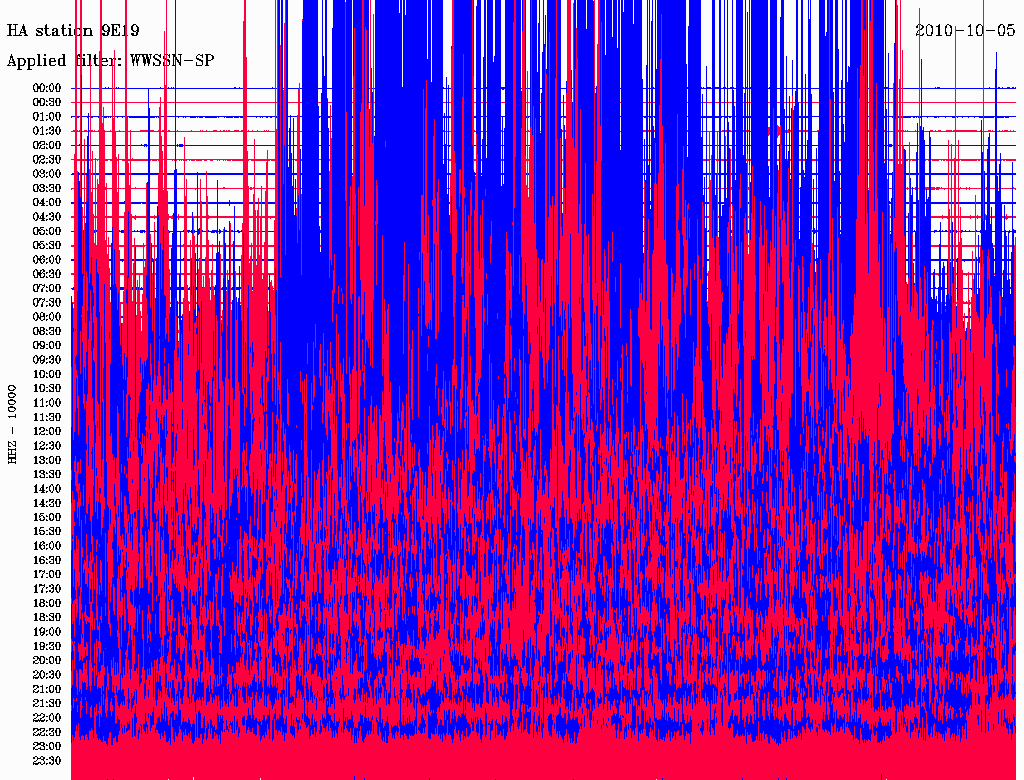This screenshot has width=1024, height=780.
Task: Click the 05:30 time label
Action: click(x=47, y=246)
